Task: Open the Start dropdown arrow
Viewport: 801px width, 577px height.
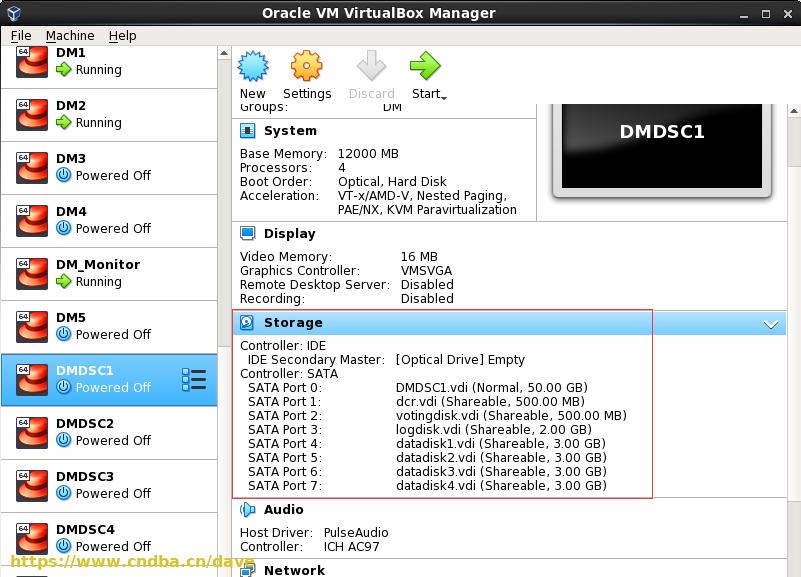Action: pyautogui.click(x=444, y=98)
